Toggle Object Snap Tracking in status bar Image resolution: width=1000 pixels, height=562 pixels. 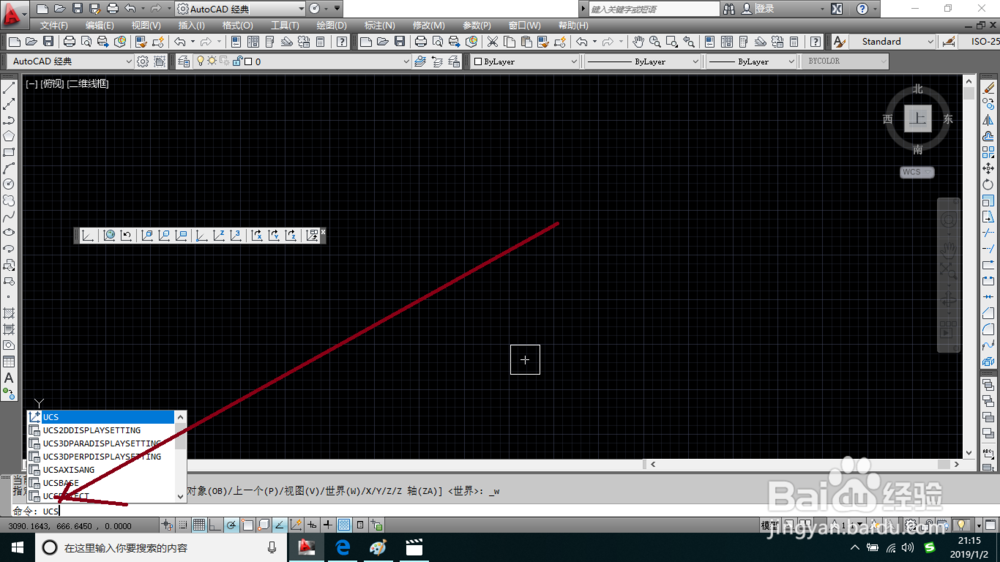coord(279,525)
